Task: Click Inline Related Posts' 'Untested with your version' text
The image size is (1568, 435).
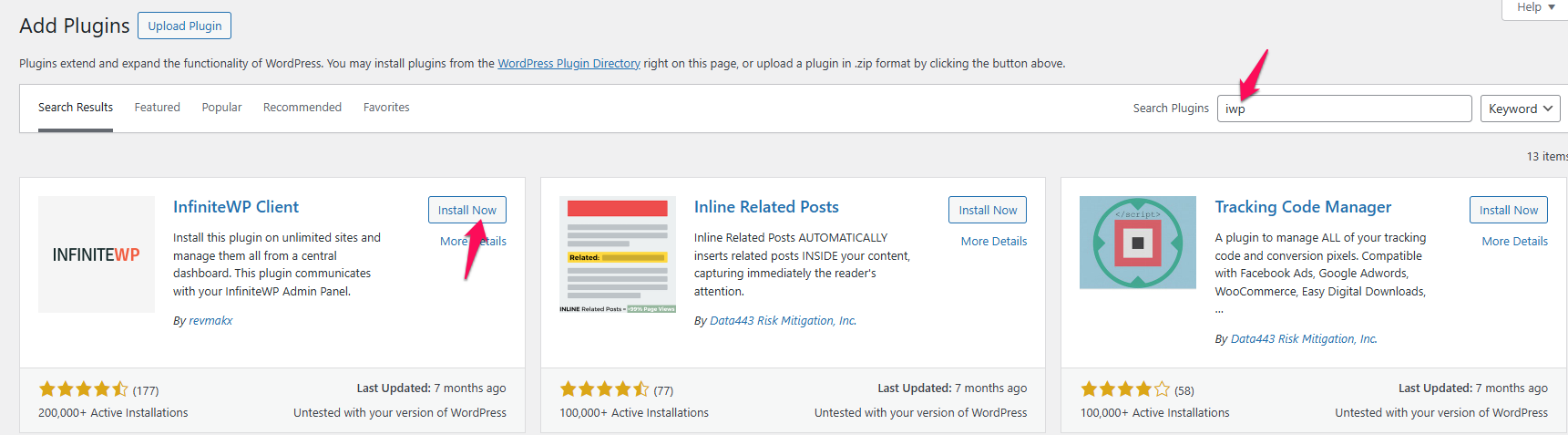Action: [920, 413]
